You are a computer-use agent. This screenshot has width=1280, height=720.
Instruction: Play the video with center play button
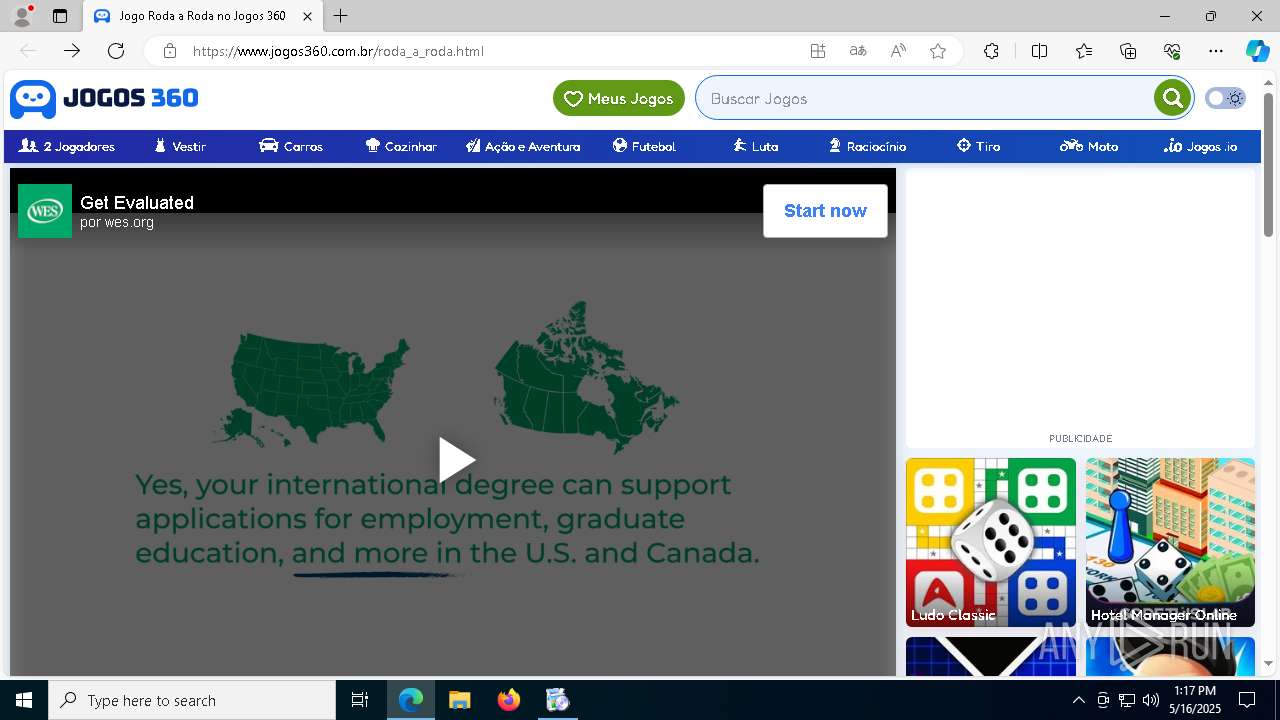click(456, 460)
